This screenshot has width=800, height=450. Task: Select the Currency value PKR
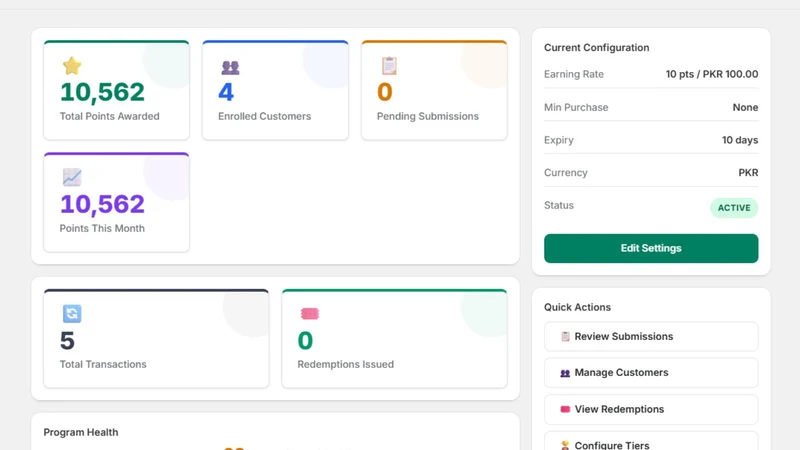tap(748, 172)
